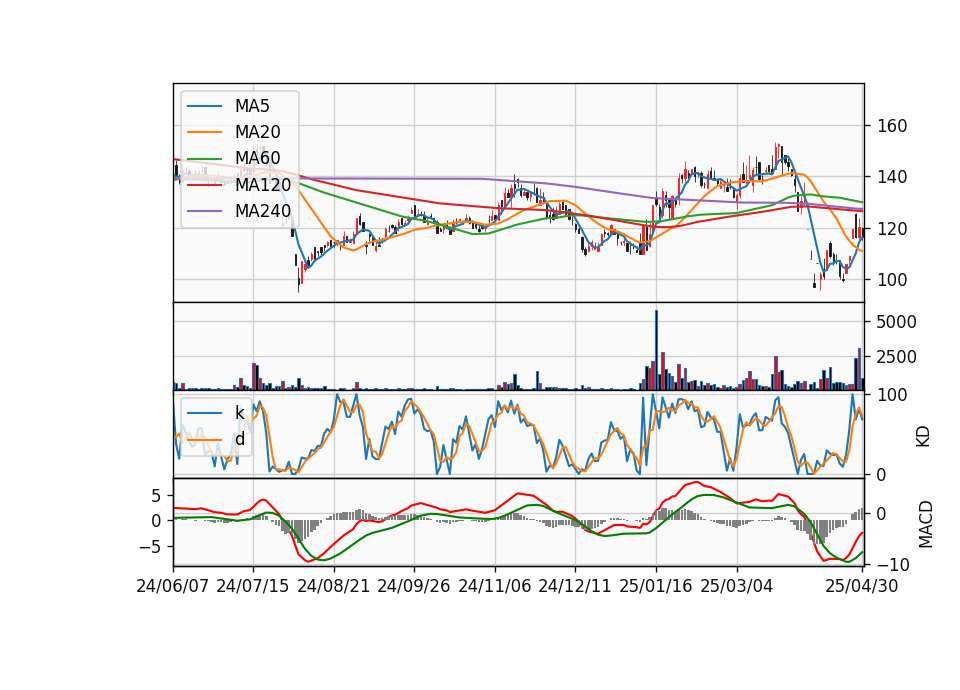The height and width of the screenshot is (690, 960).
Task: Click the 140 price axis label
Action: tap(892, 178)
